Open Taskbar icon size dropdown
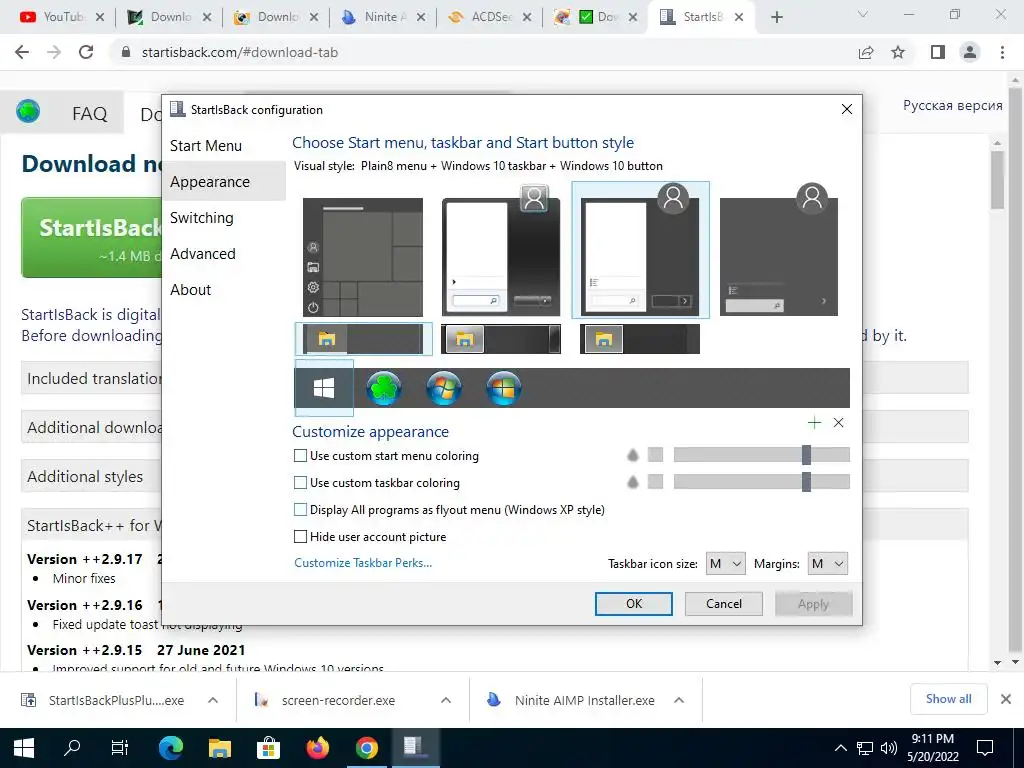The width and height of the screenshot is (1024, 768). pyautogui.click(x=726, y=564)
